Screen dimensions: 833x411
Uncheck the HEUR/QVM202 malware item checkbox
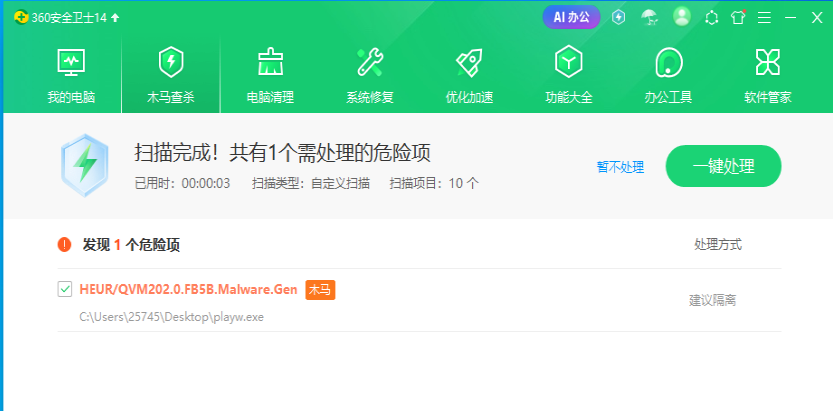point(64,289)
